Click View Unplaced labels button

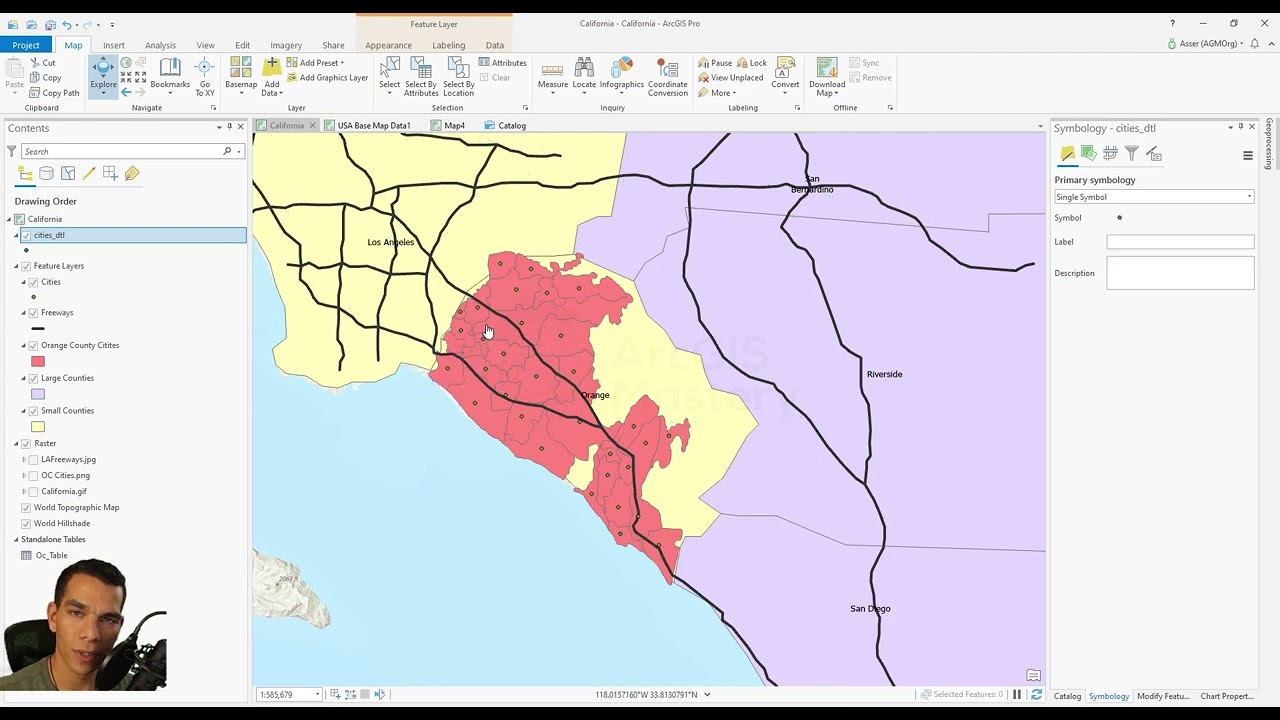pyautogui.click(x=731, y=78)
